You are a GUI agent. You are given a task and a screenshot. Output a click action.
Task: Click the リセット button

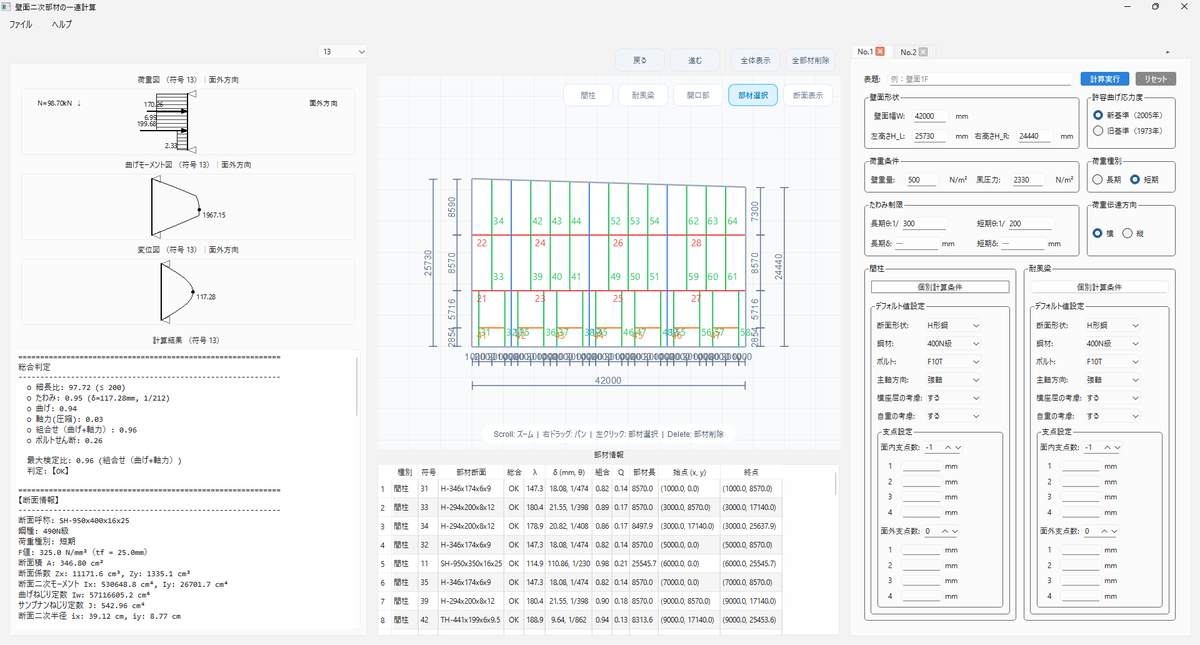1154,78
